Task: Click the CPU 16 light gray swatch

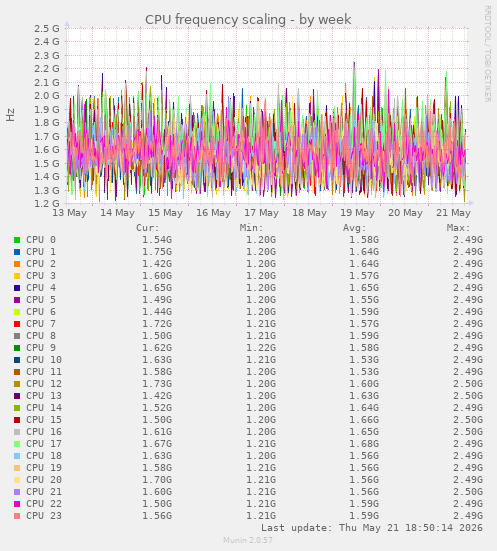Action: tap(17, 432)
